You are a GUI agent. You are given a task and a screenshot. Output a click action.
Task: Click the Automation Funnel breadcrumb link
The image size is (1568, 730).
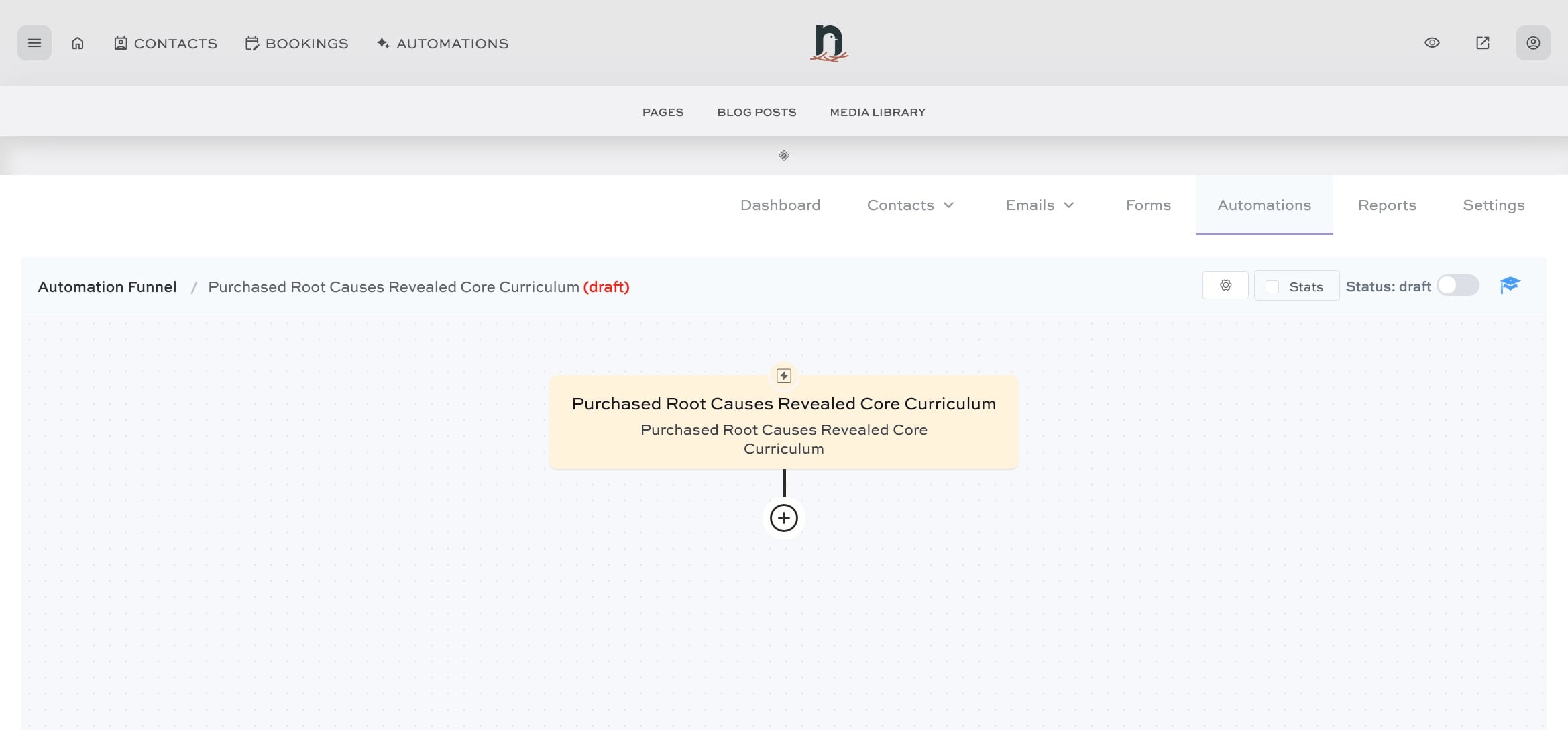tap(107, 286)
